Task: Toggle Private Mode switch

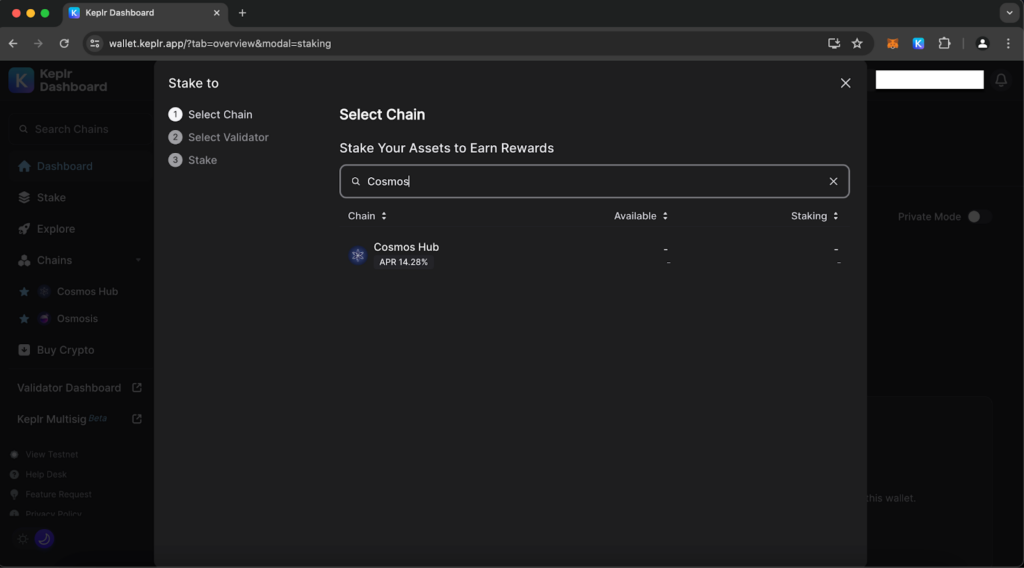Action: tap(976, 217)
